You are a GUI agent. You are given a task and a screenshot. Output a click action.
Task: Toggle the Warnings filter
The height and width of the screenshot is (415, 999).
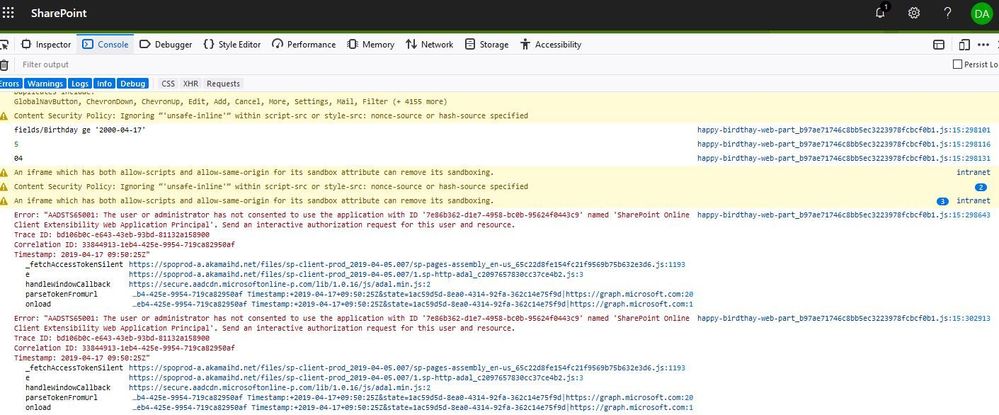45,84
